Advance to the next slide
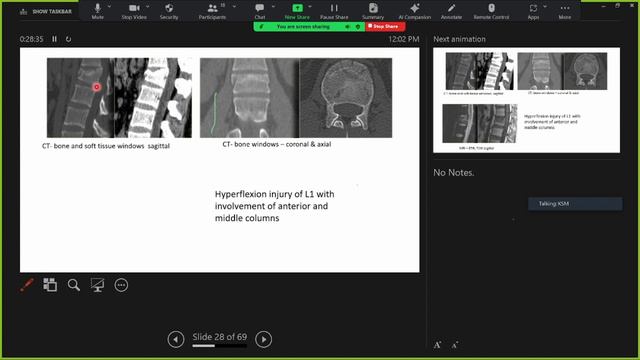Screen dimensions: 640x360 pos(264,339)
